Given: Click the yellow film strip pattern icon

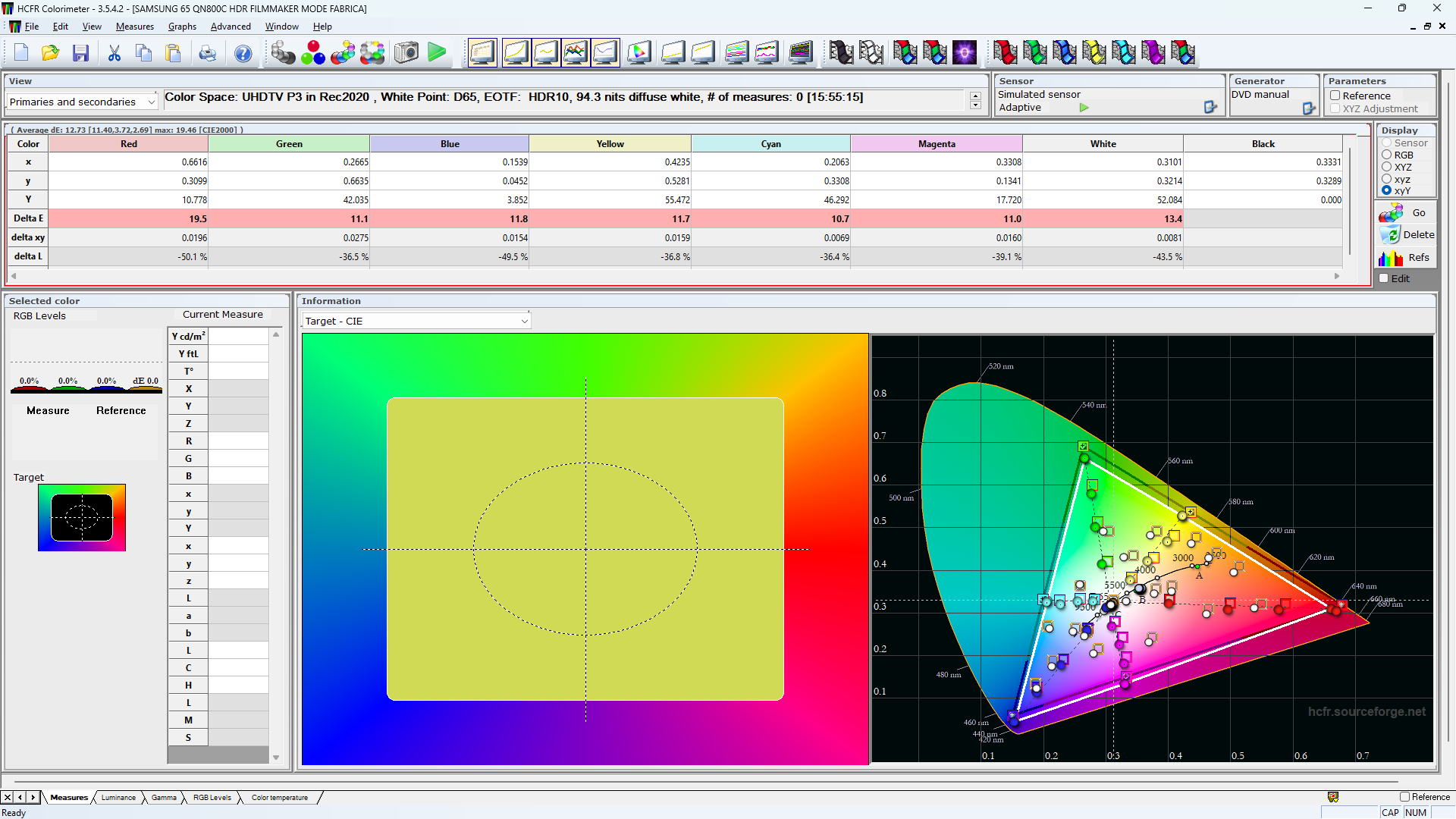Looking at the screenshot, I should [1094, 52].
